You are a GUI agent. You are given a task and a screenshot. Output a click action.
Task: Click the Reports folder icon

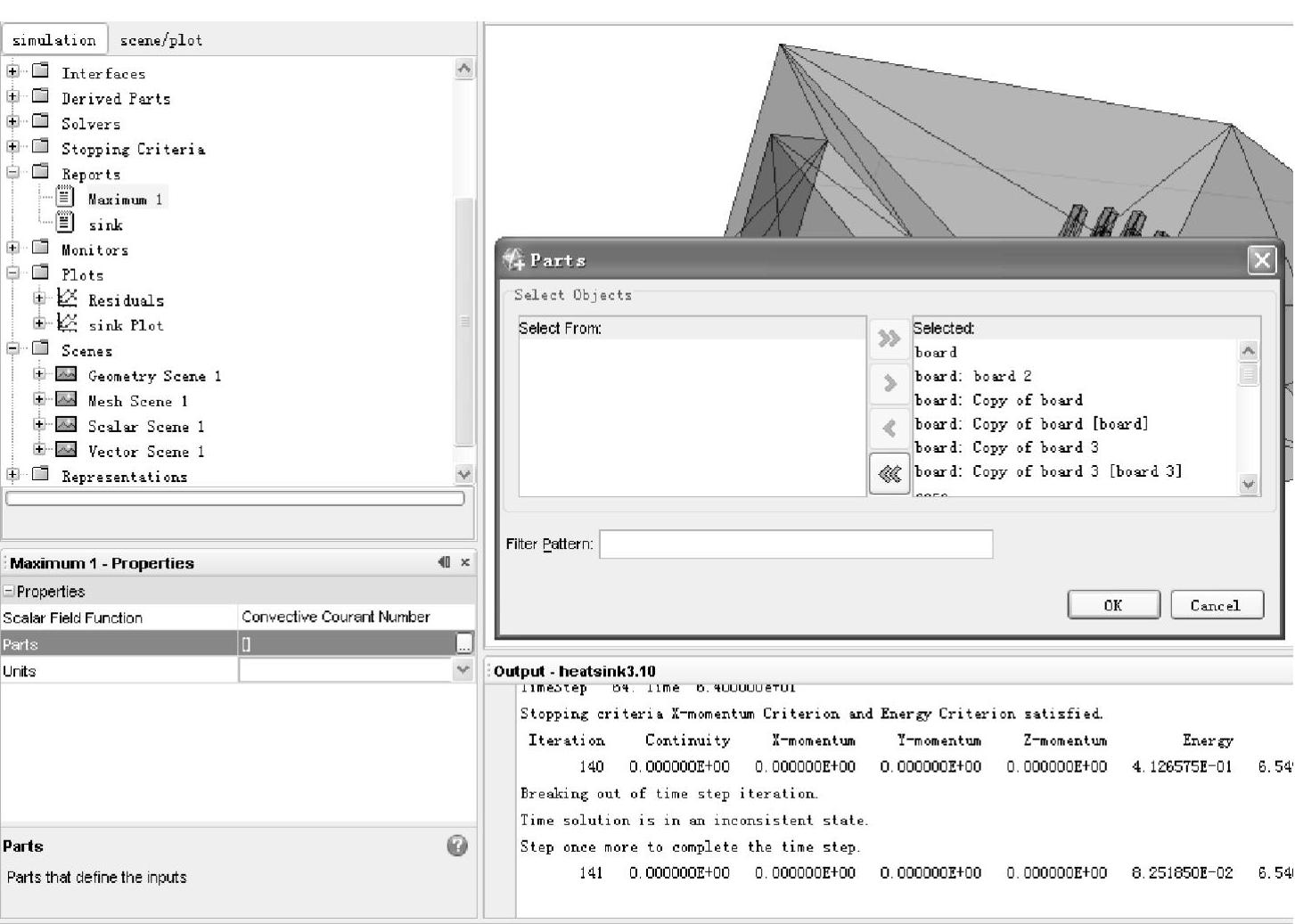40,172
